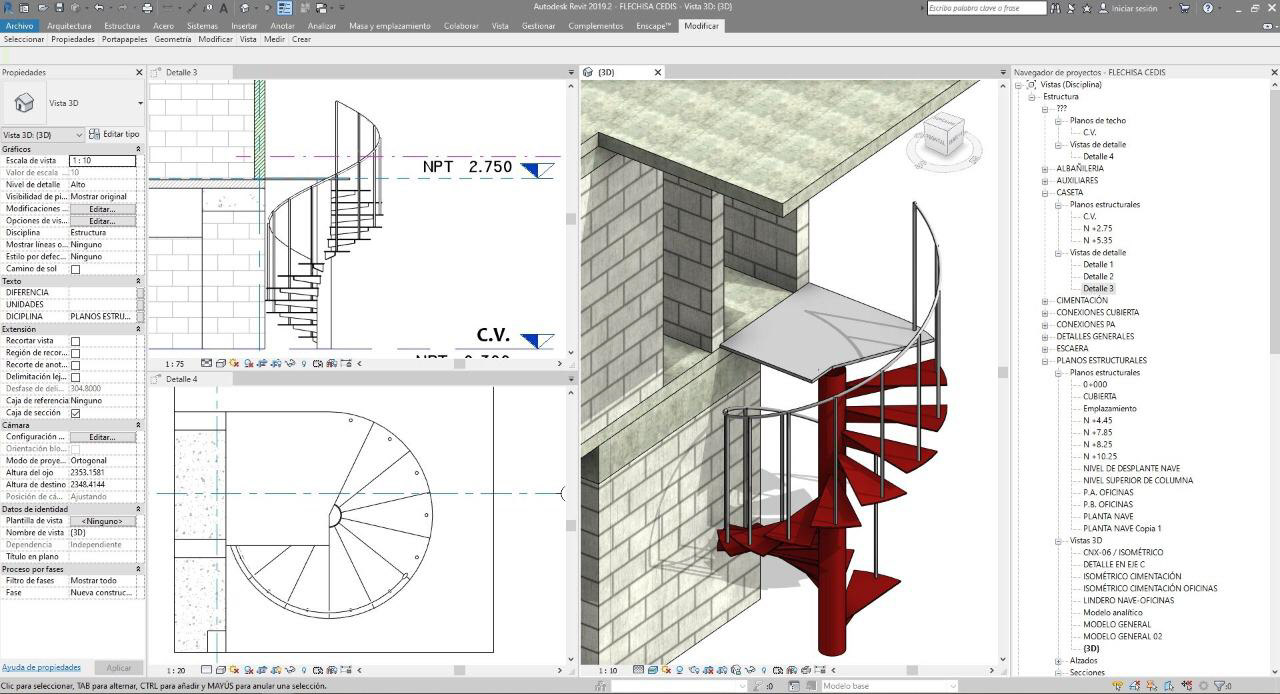Collapse the Gráficos section in Propiedades
Image resolution: width=1280 pixels, height=694 pixels.
pos(139,149)
